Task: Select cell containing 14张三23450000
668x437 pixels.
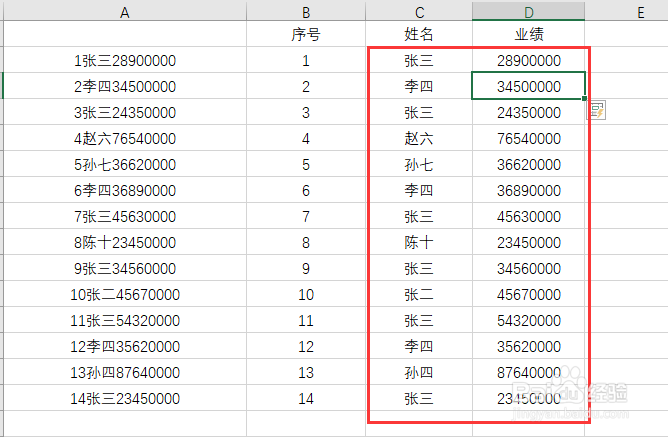Action: 125,398
